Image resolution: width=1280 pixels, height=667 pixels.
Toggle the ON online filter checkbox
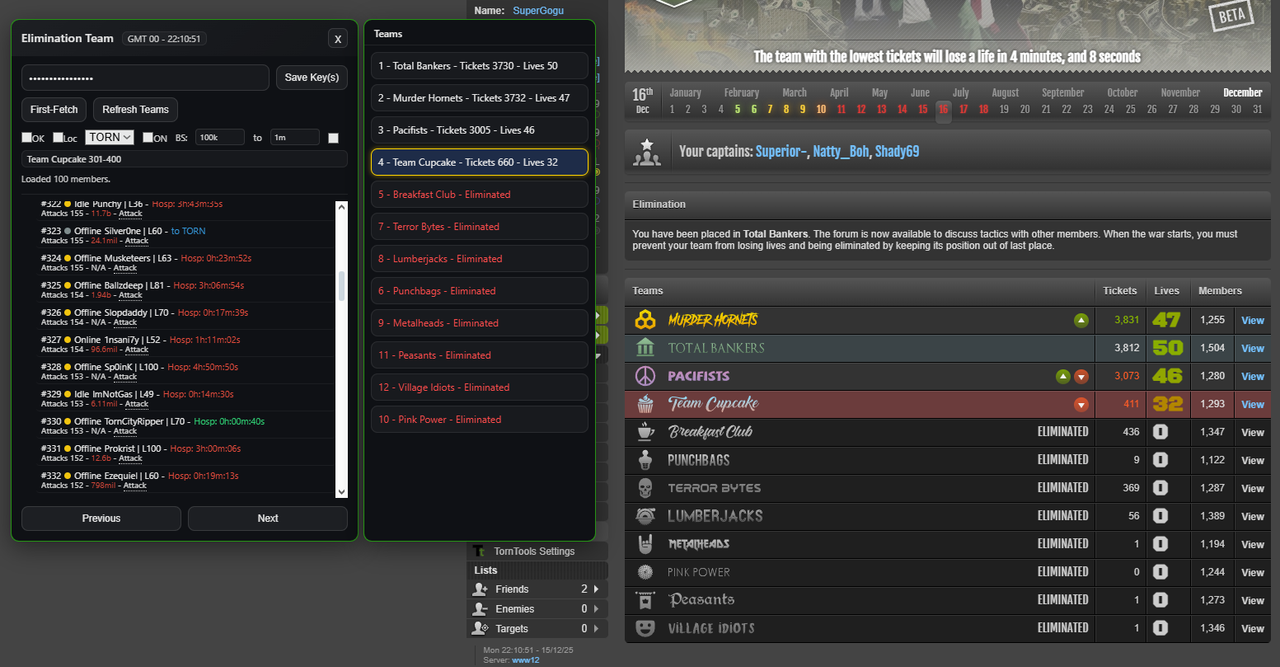[148, 138]
